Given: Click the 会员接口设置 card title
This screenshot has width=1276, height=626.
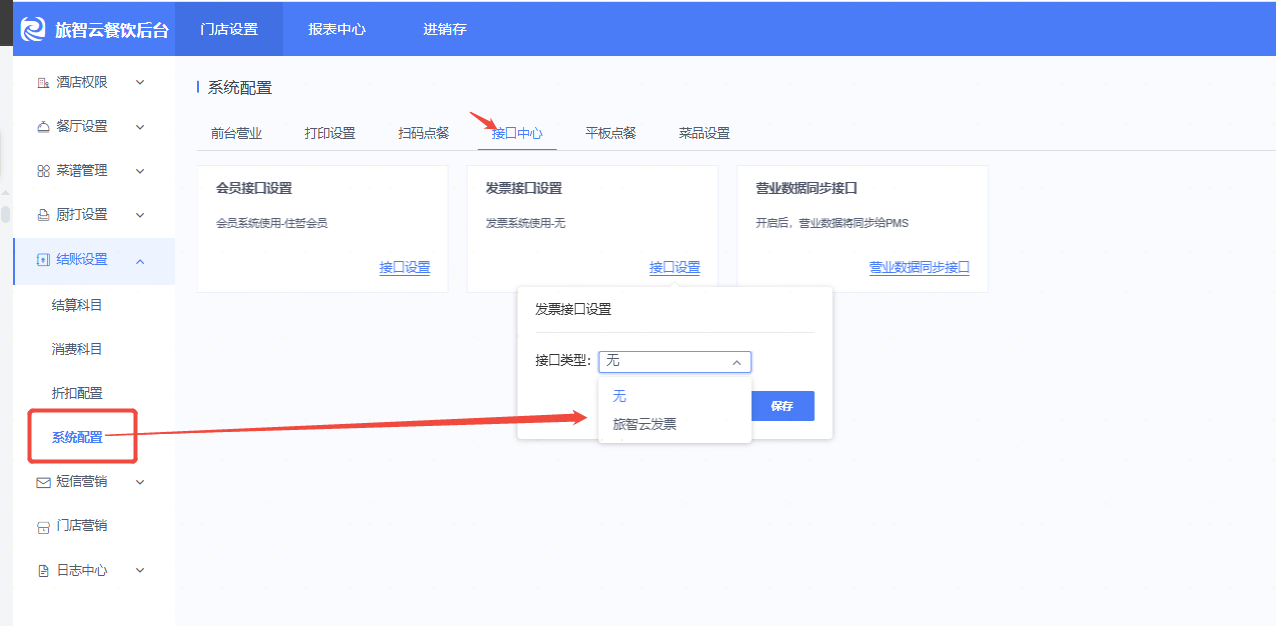Looking at the screenshot, I should tap(254, 188).
